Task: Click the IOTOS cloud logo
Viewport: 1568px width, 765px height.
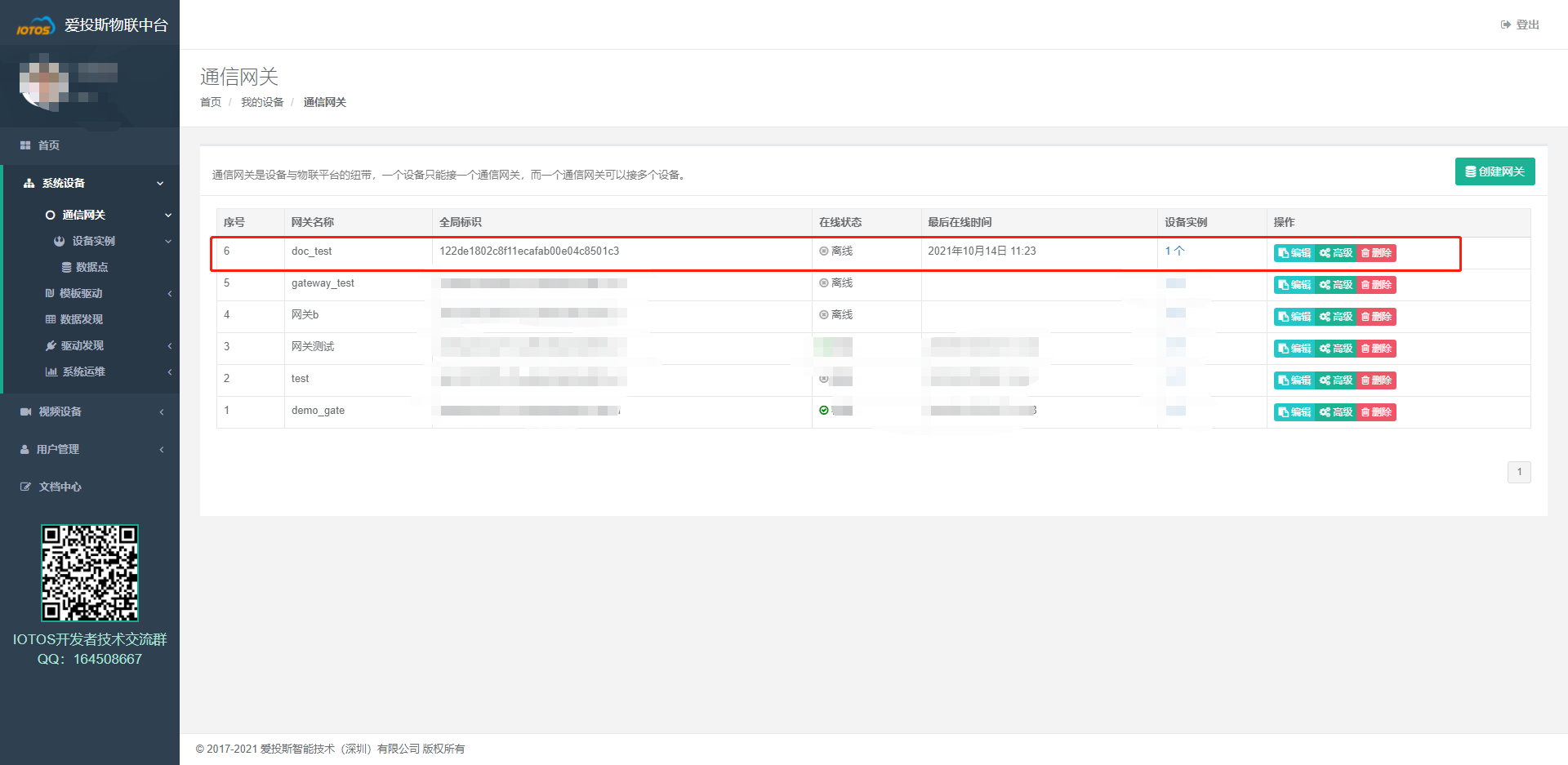Action: pos(35,26)
